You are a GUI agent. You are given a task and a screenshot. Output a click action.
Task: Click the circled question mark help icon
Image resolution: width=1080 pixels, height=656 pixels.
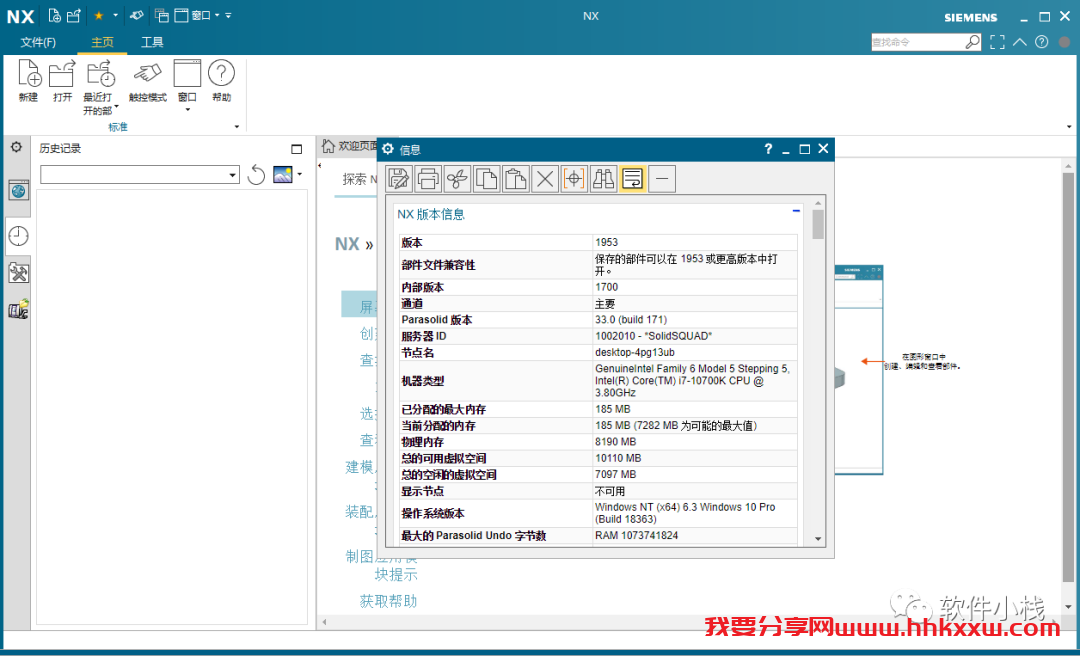click(1041, 42)
